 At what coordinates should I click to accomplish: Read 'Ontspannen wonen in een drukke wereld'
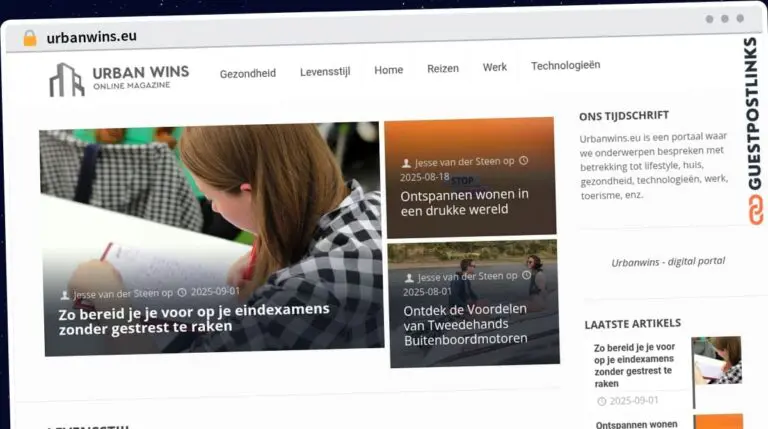tap(464, 202)
